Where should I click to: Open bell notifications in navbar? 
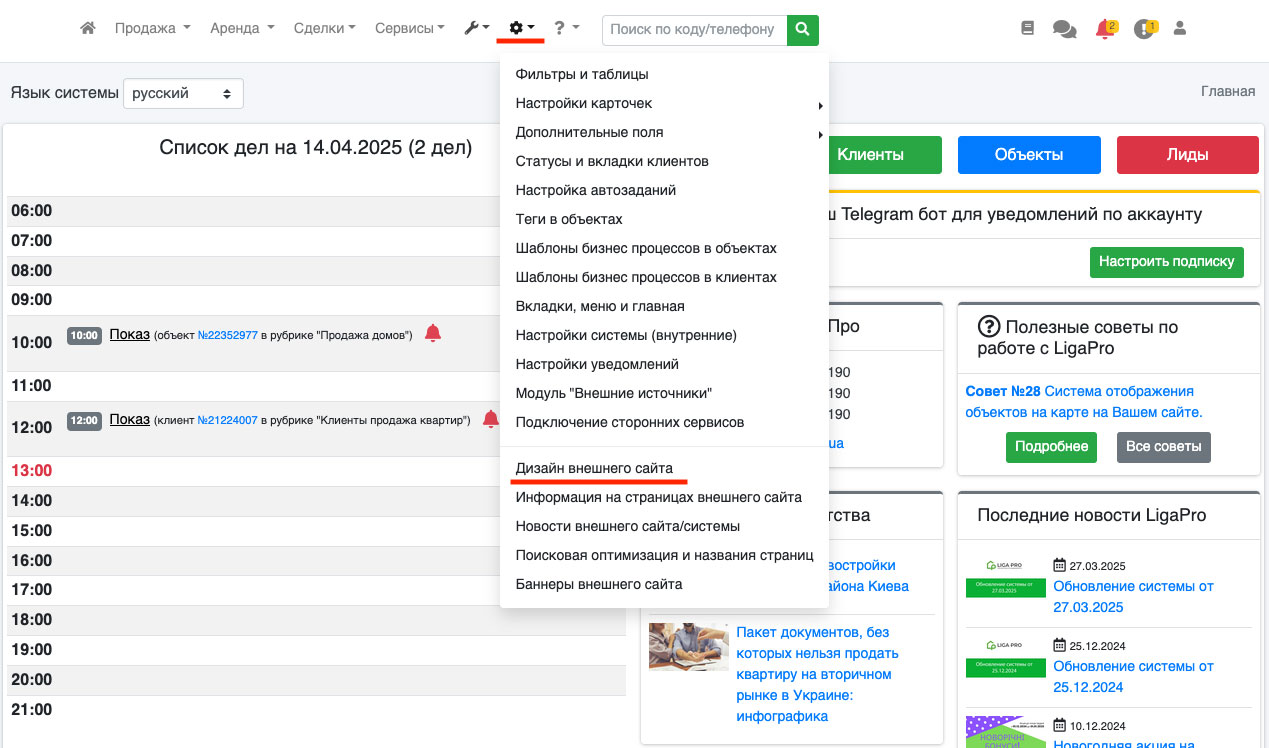pyautogui.click(x=1104, y=29)
